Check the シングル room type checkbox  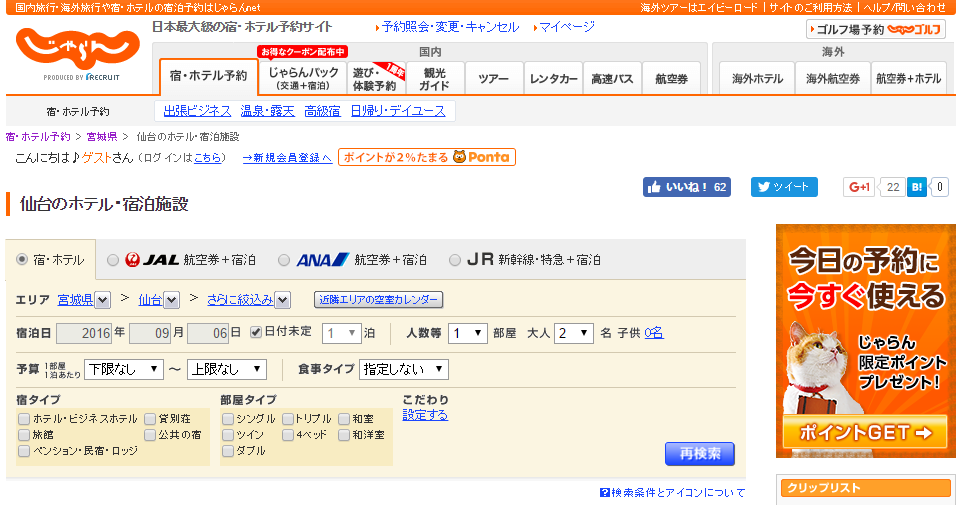(x=228, y=419)
